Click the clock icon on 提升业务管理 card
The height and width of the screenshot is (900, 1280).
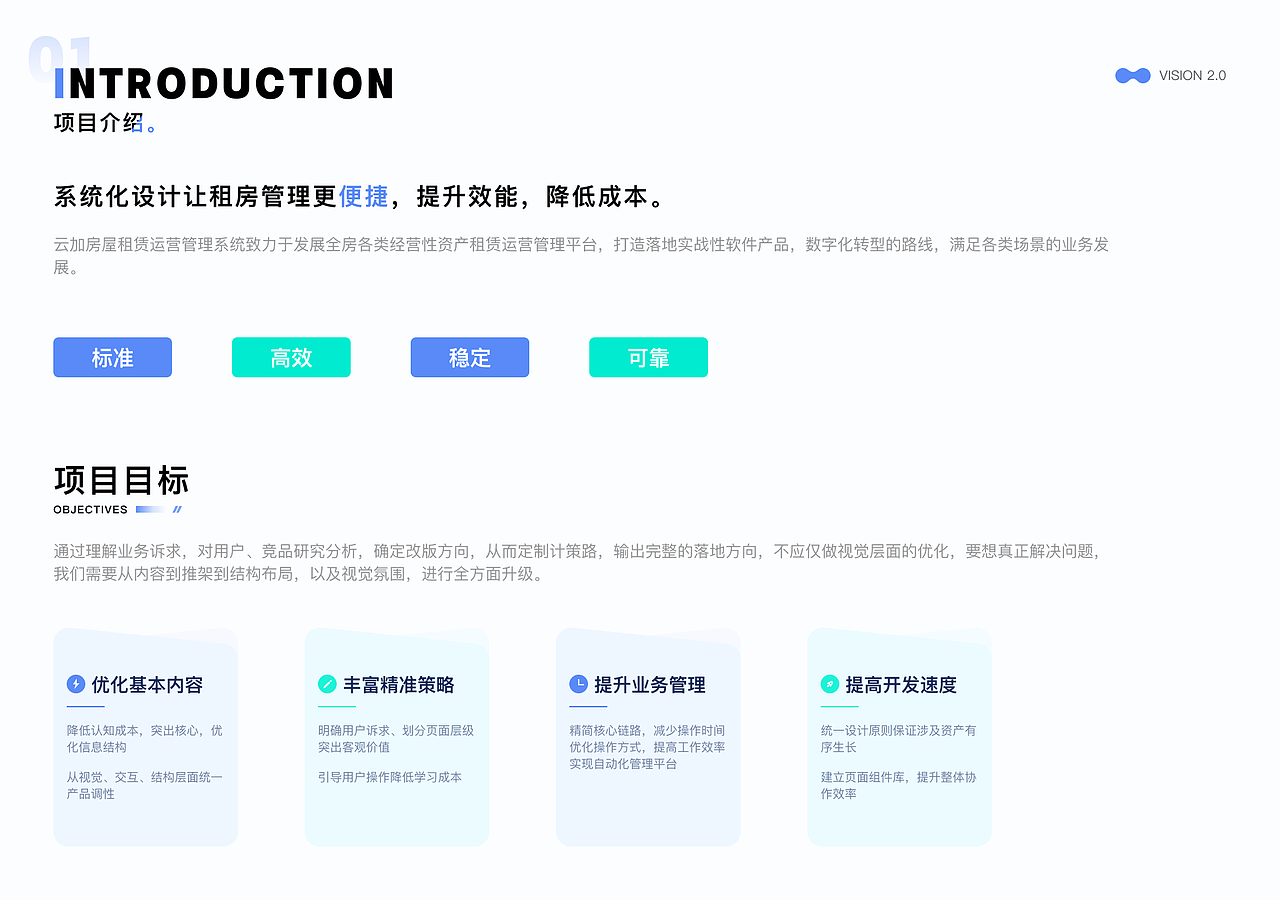580,684
